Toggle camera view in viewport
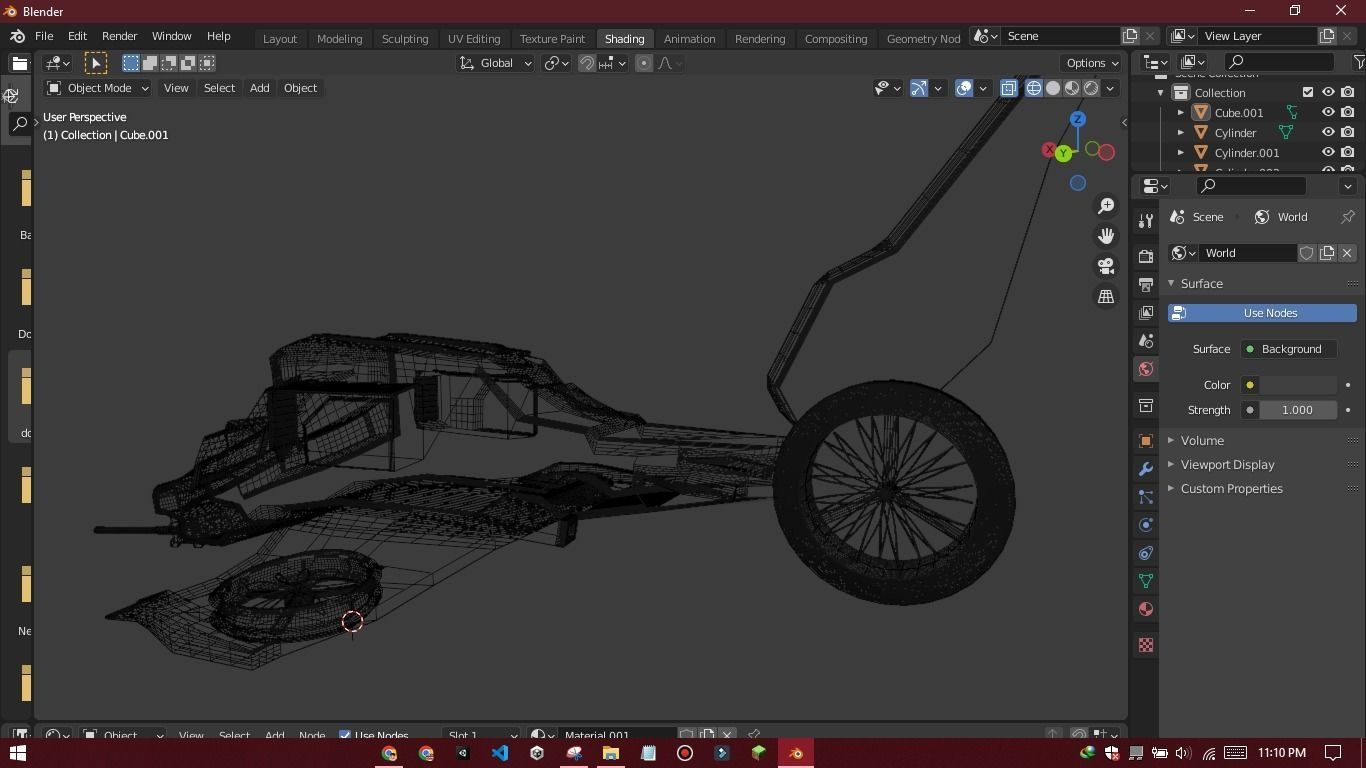 click(1106, 266)
